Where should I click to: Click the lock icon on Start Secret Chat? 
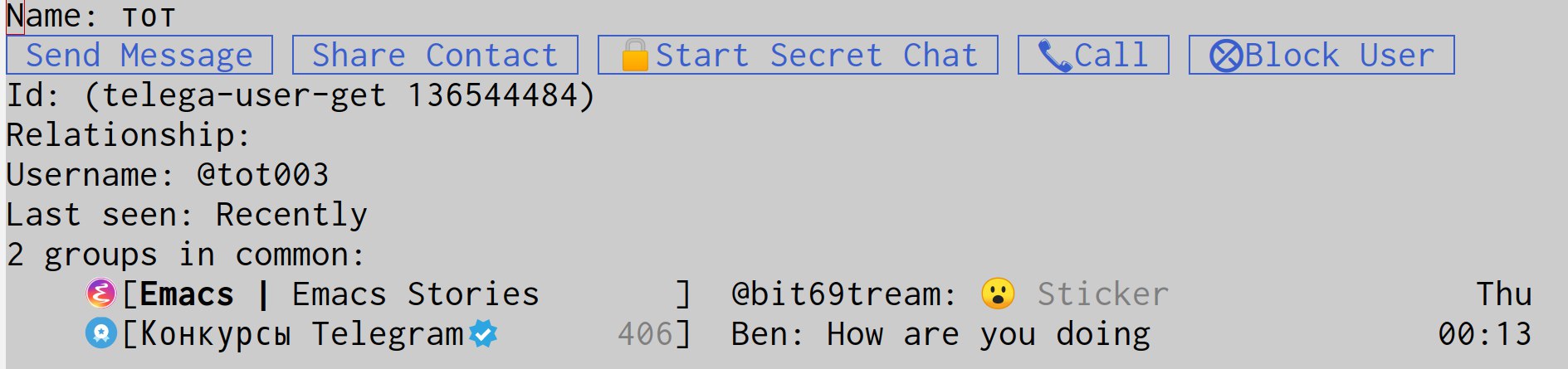click(635, 56)
